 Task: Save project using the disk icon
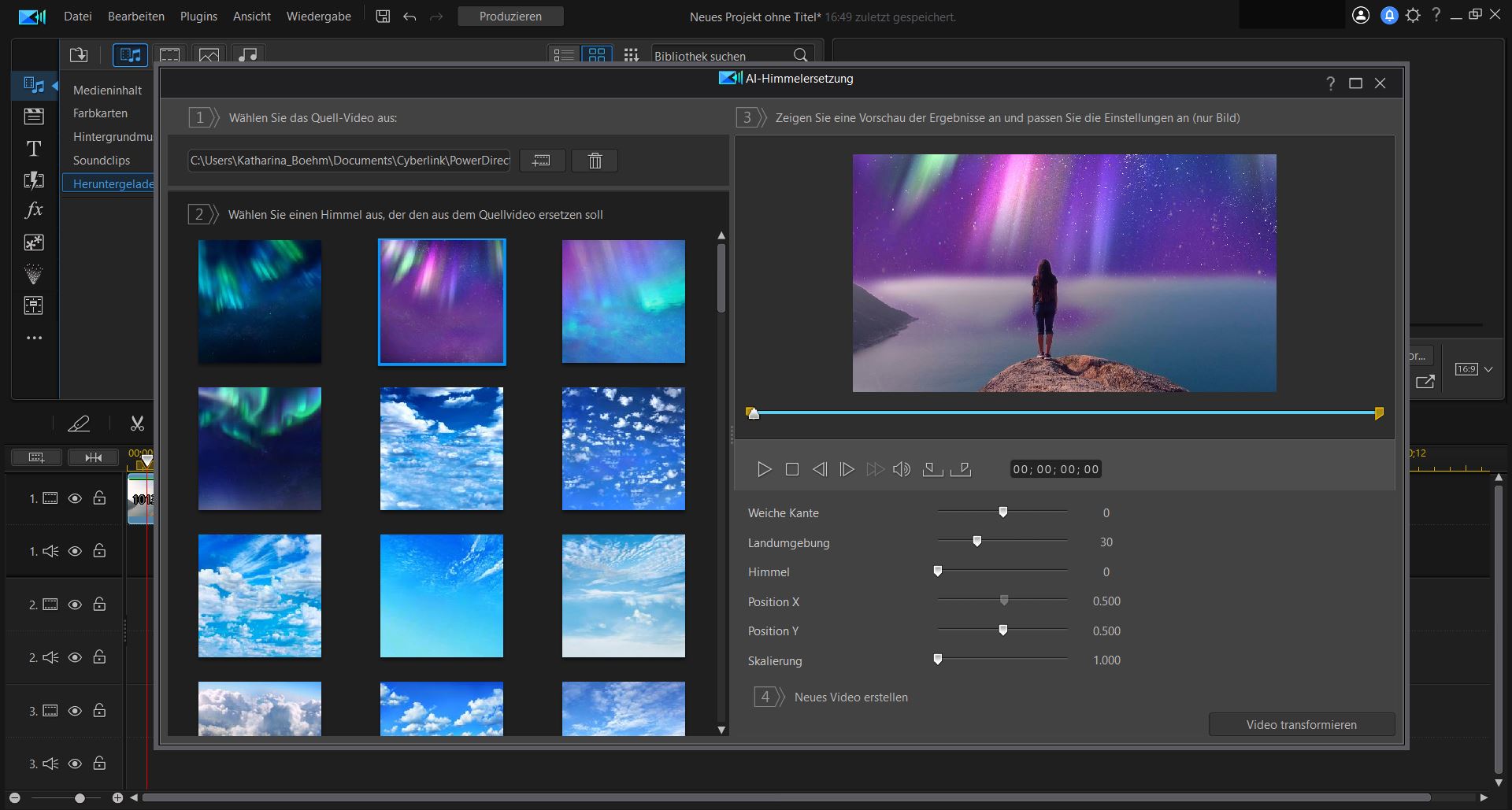click(x=383, y=16)
